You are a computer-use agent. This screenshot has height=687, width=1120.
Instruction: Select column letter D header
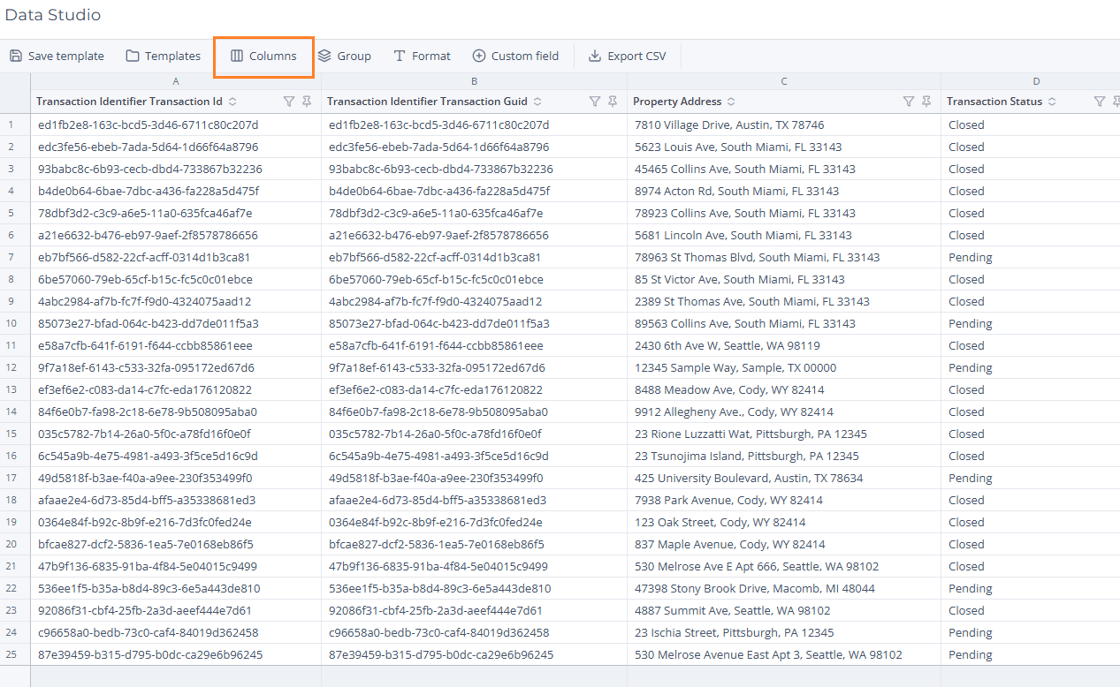click(1036, 81)
